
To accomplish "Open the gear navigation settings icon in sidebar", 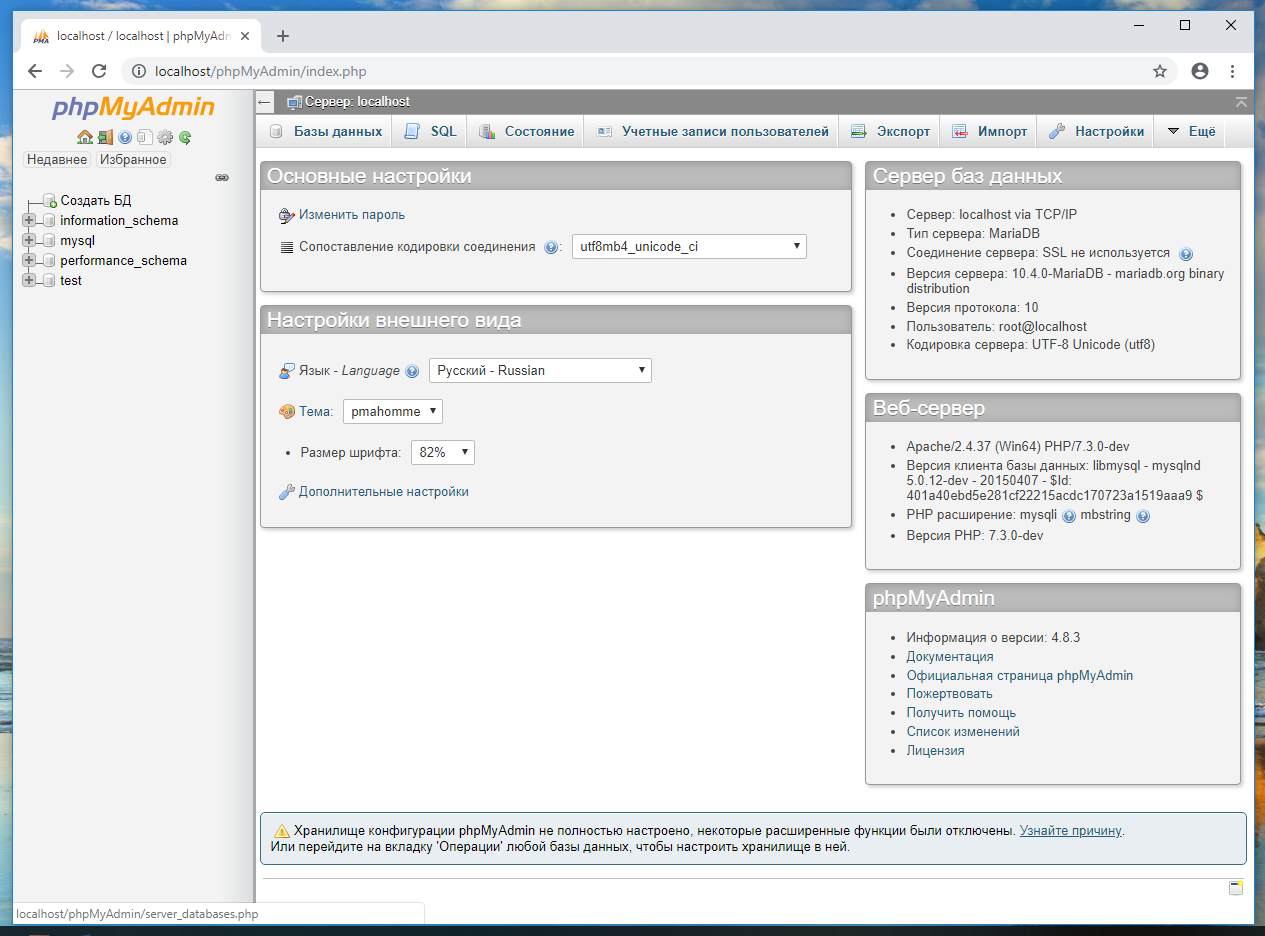I will pyautogui.click(x=165, y=138).
